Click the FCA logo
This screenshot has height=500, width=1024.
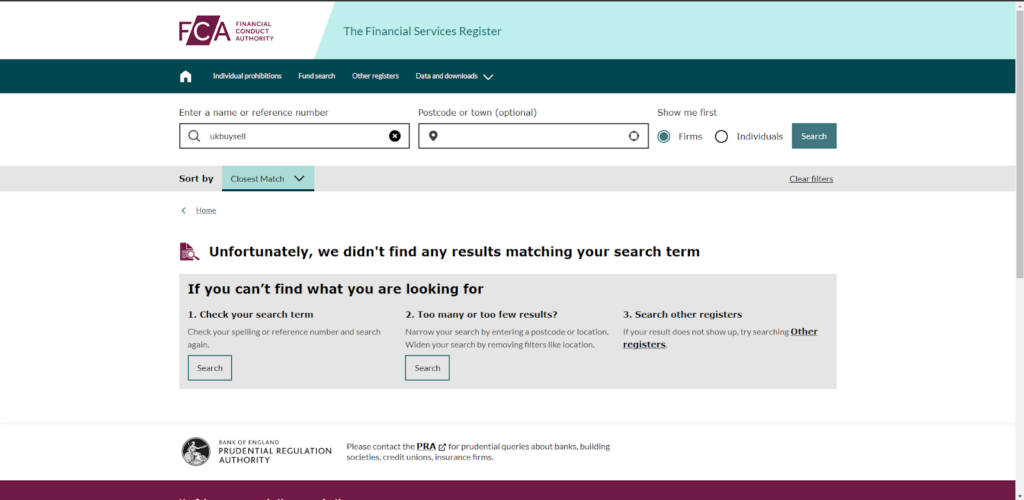point(226,31)
